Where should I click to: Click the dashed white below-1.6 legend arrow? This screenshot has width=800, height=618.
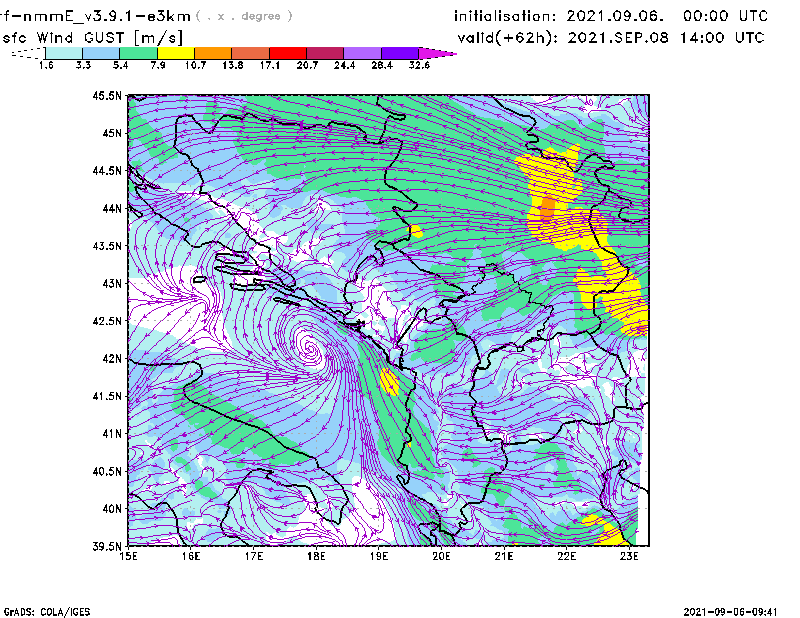click(28, 53)
